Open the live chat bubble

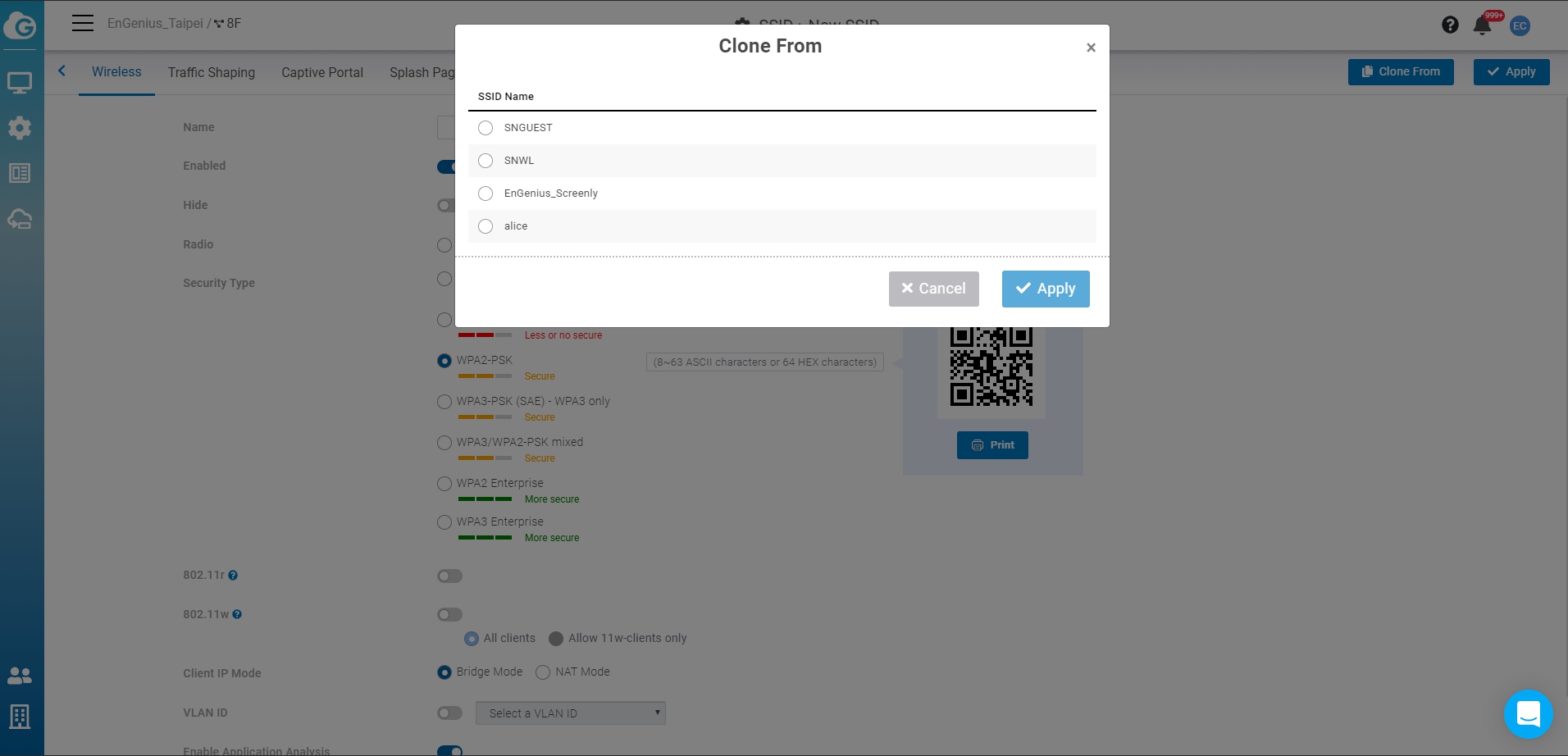pyautogui.click(x=1528, y=713)
